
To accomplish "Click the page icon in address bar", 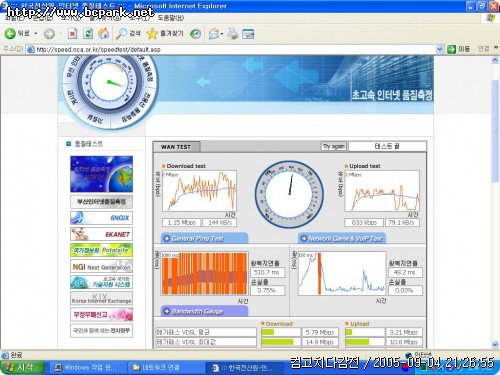I will (30, 50).
